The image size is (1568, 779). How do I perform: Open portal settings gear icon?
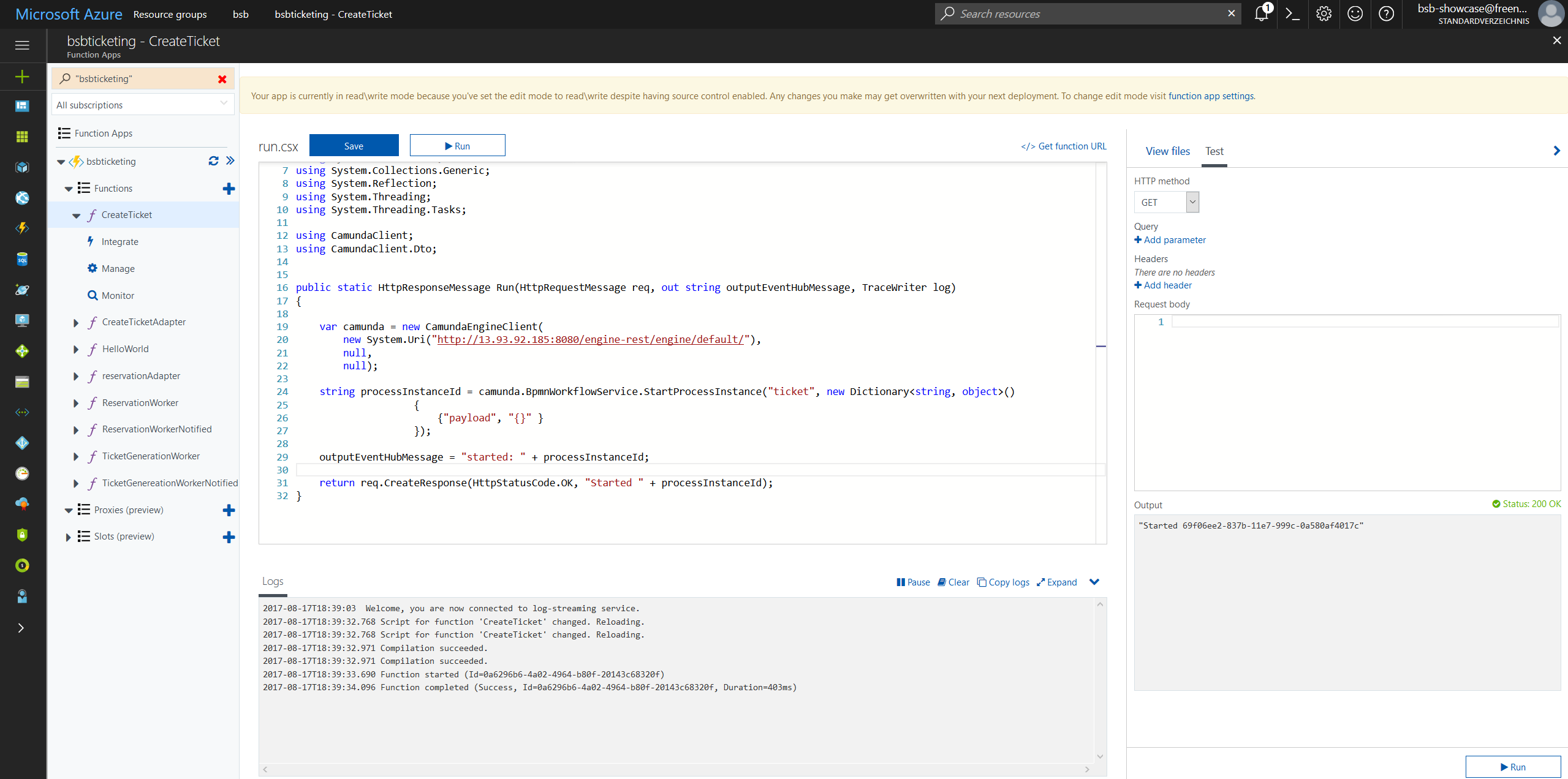[1324, 13]
